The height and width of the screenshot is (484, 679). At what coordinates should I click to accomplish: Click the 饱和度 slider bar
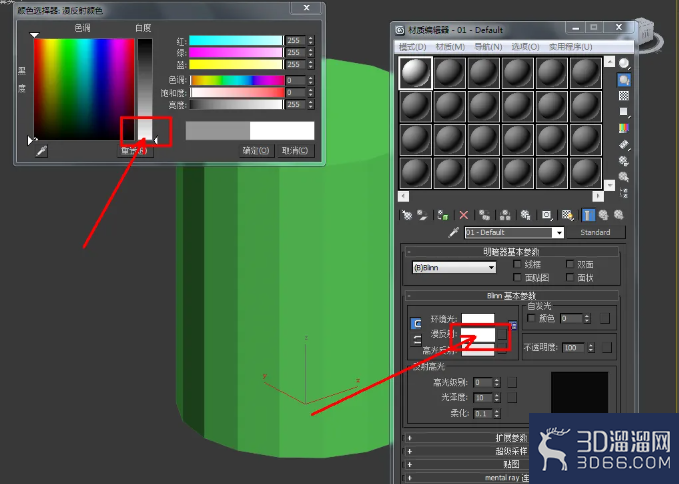(x=237, y=92)
